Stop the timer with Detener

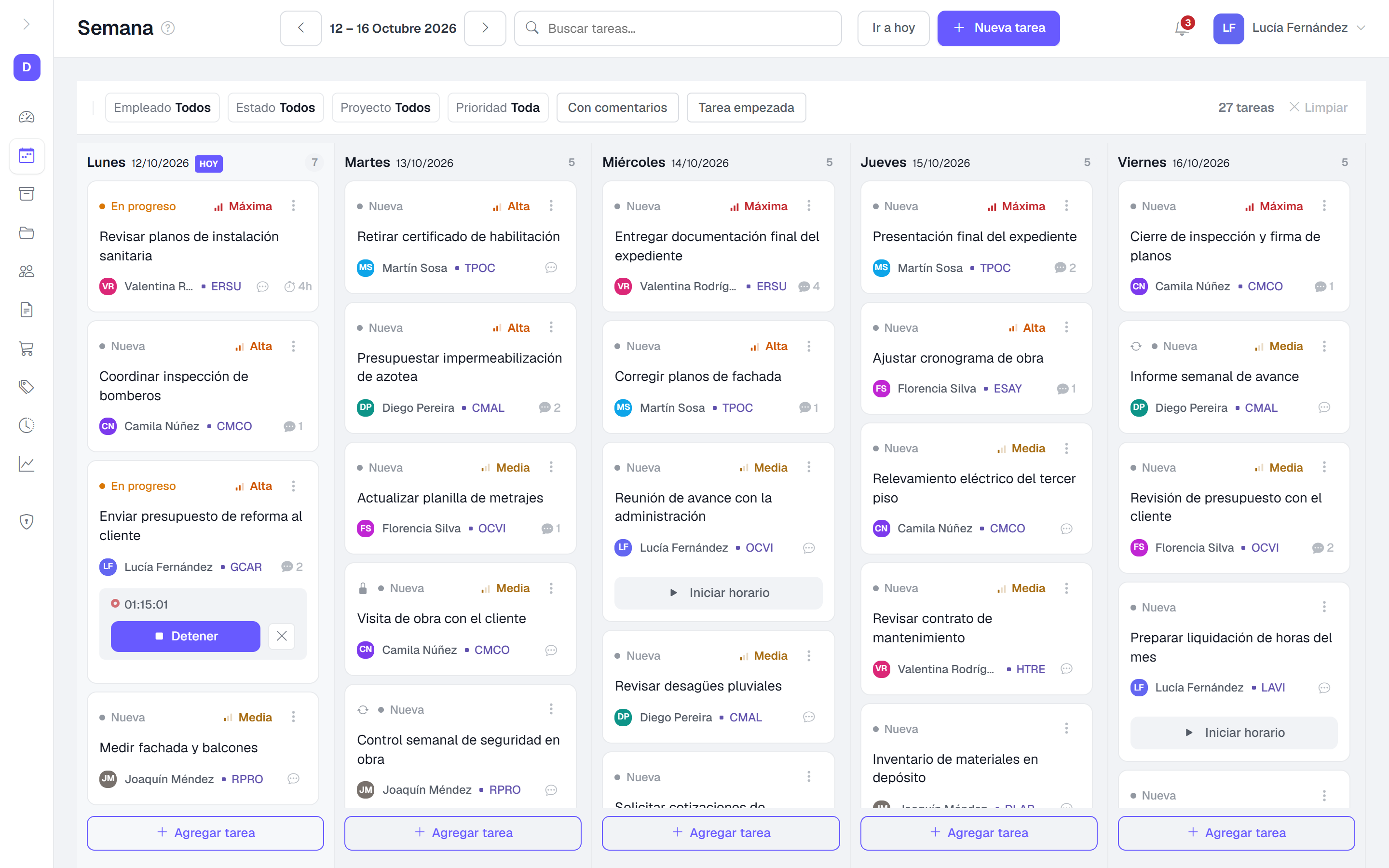click(185, 636)
